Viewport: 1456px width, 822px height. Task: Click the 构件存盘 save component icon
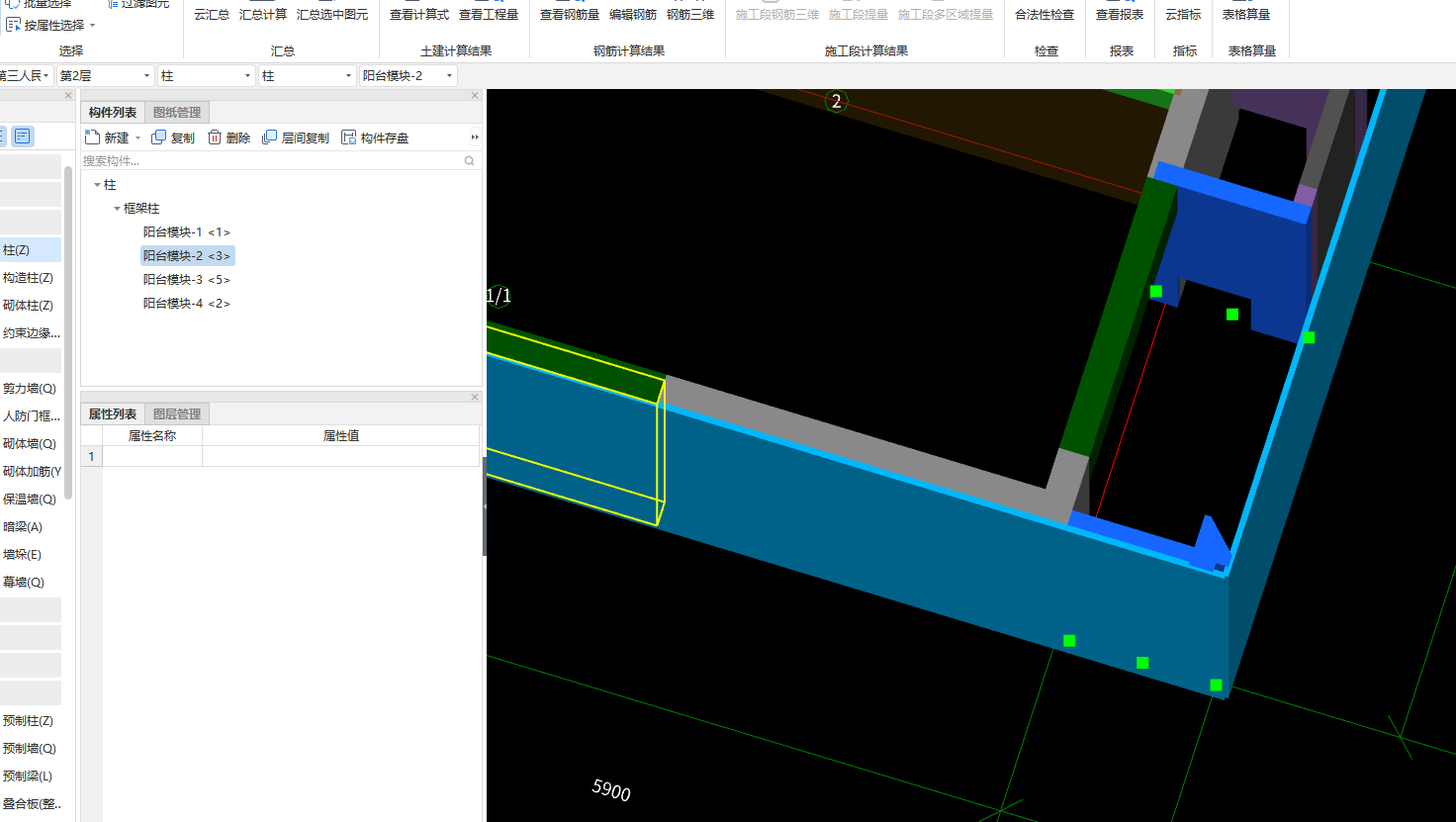(x=348, y=137)
